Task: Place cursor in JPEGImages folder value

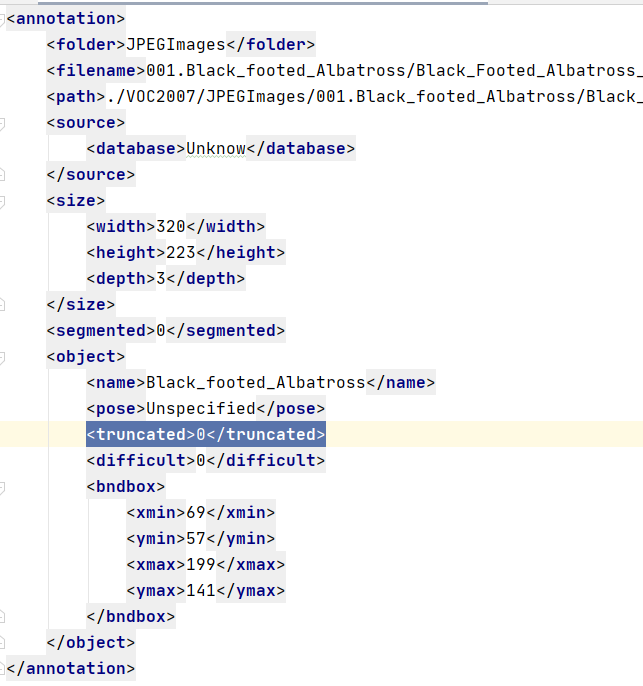Action: pyautogui.click(x=176, y=45)
